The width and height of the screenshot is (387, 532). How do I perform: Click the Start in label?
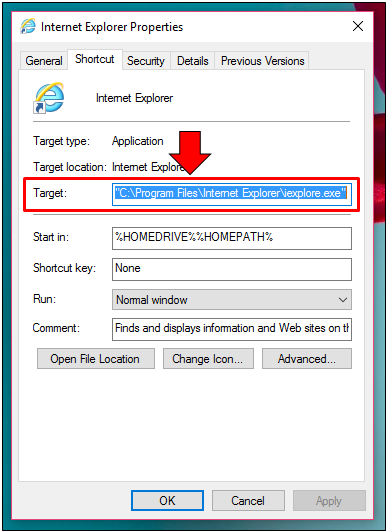click(51, 236)
